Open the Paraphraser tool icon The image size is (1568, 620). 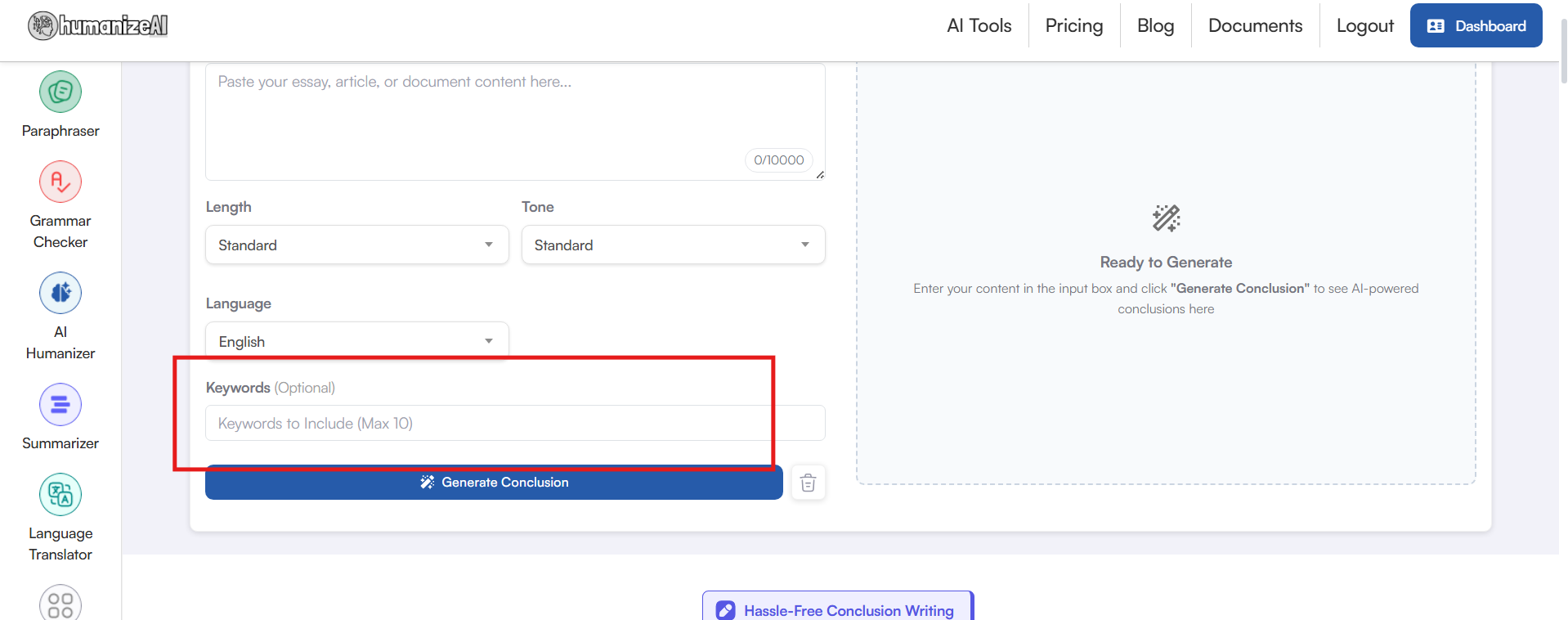[x=60, y=92]
